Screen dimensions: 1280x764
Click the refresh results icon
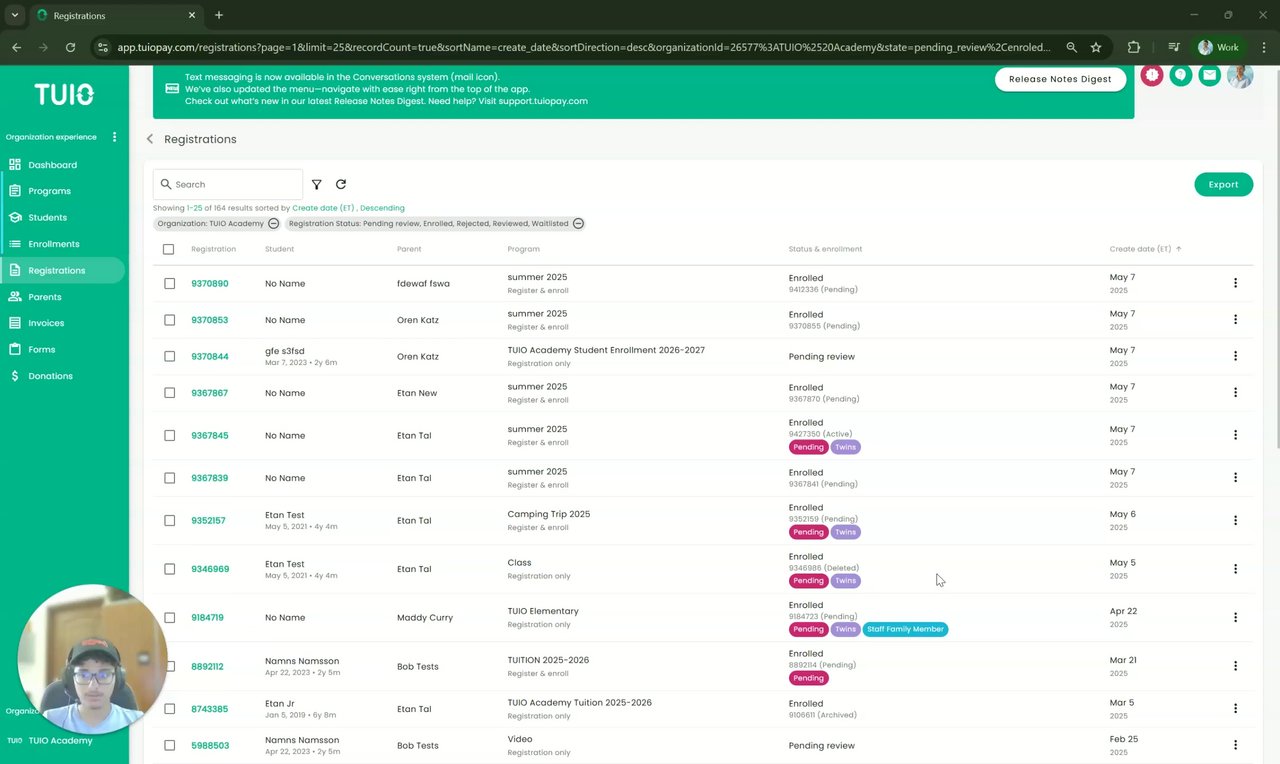pyautogui.click(x=341, y=185)
